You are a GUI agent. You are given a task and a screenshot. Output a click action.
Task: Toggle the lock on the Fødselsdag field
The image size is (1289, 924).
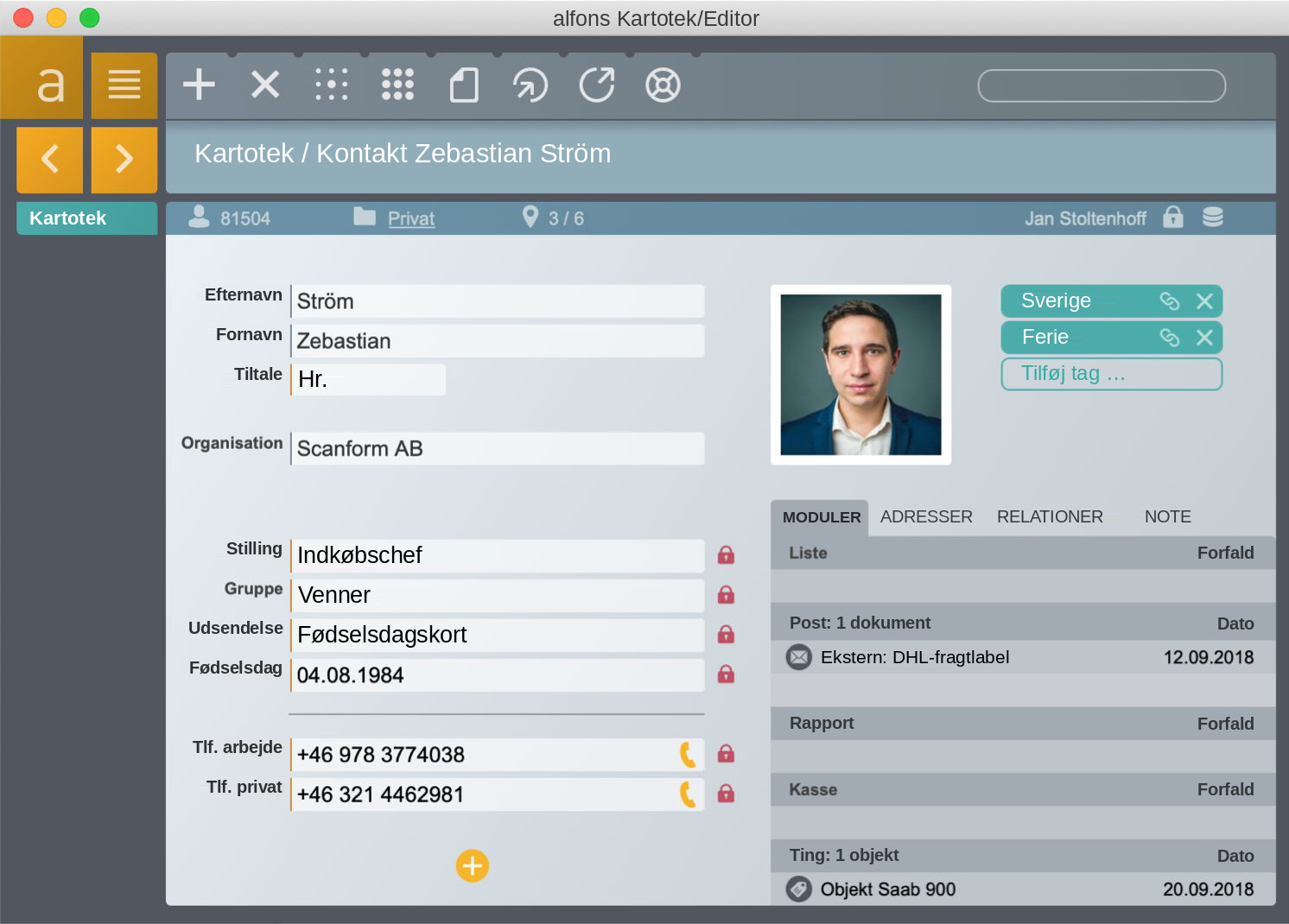coord(726,674)
